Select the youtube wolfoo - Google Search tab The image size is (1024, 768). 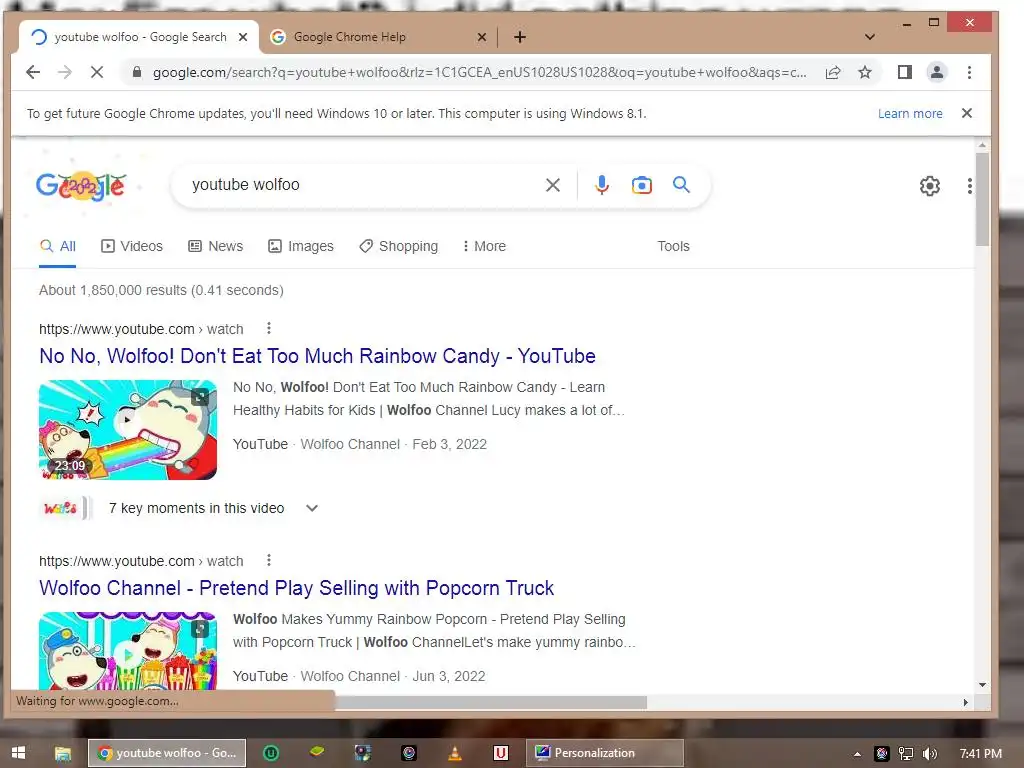pyautogui.click(x=140, y=37)
